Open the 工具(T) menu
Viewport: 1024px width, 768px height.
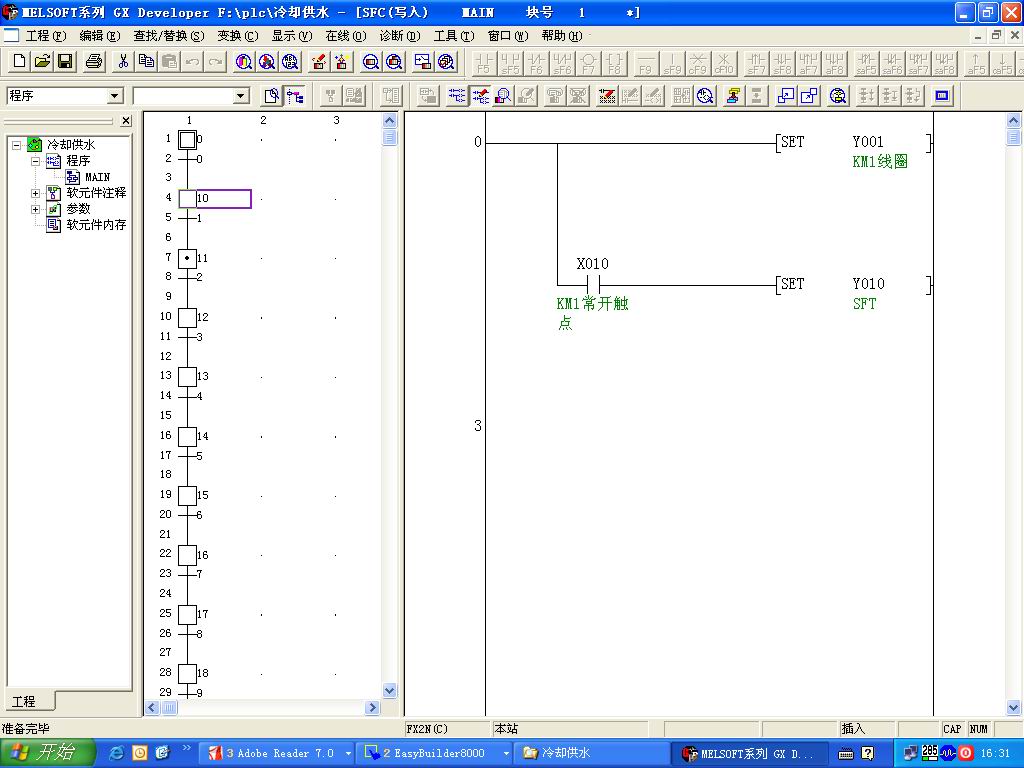[453, 36]
